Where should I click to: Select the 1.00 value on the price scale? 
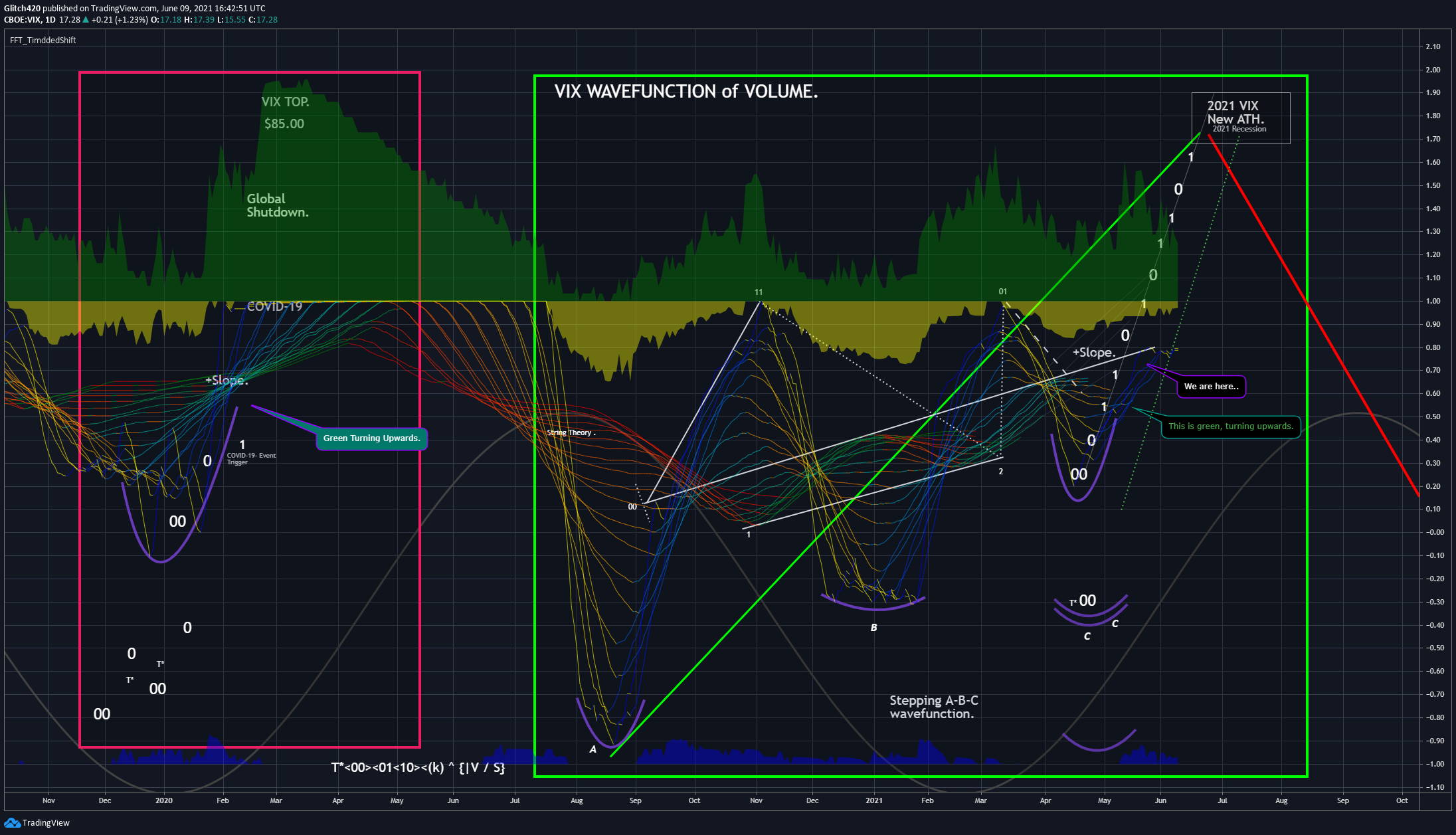1433,301
